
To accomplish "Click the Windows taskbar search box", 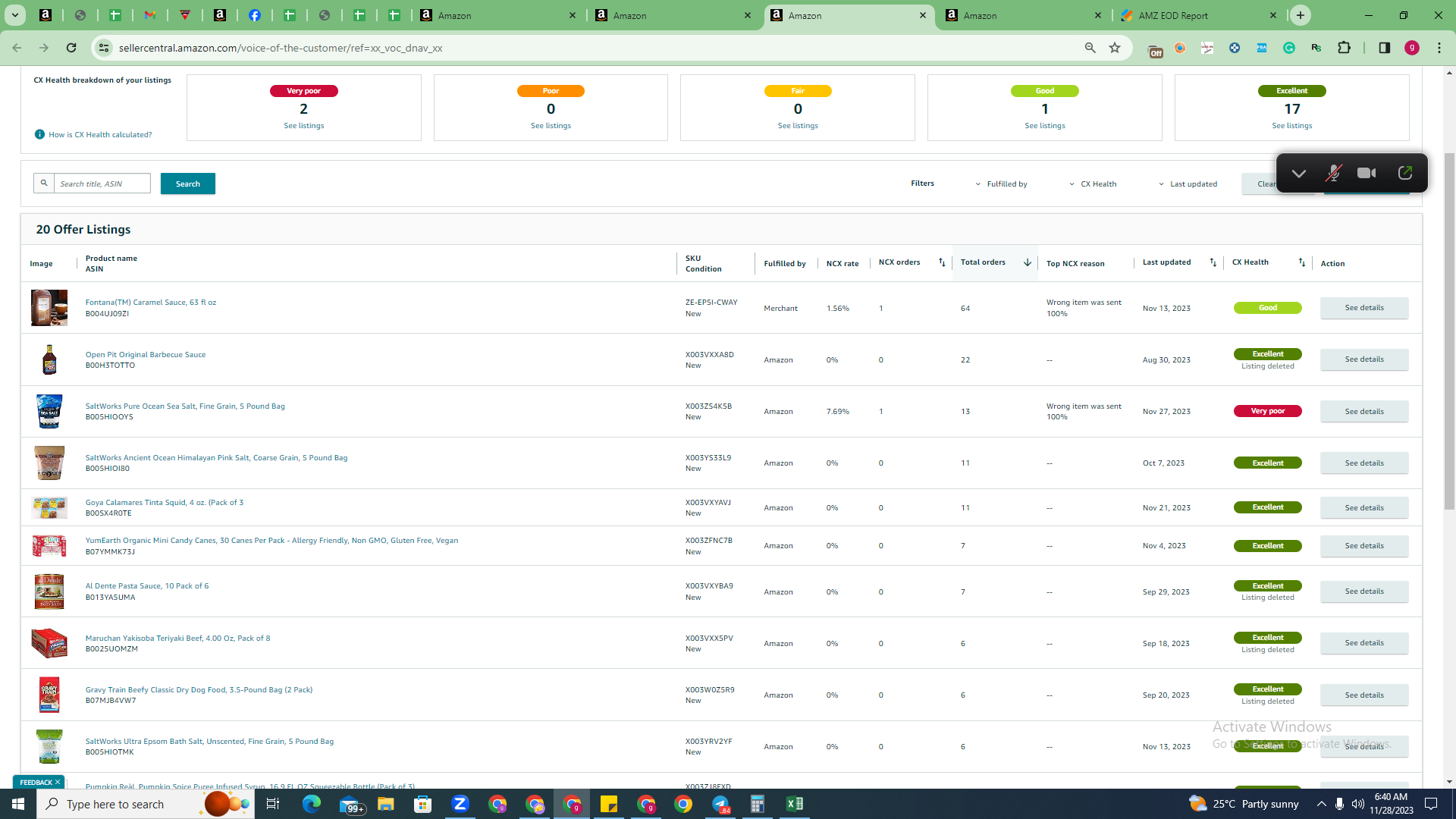I will click(x=146, y=804).
